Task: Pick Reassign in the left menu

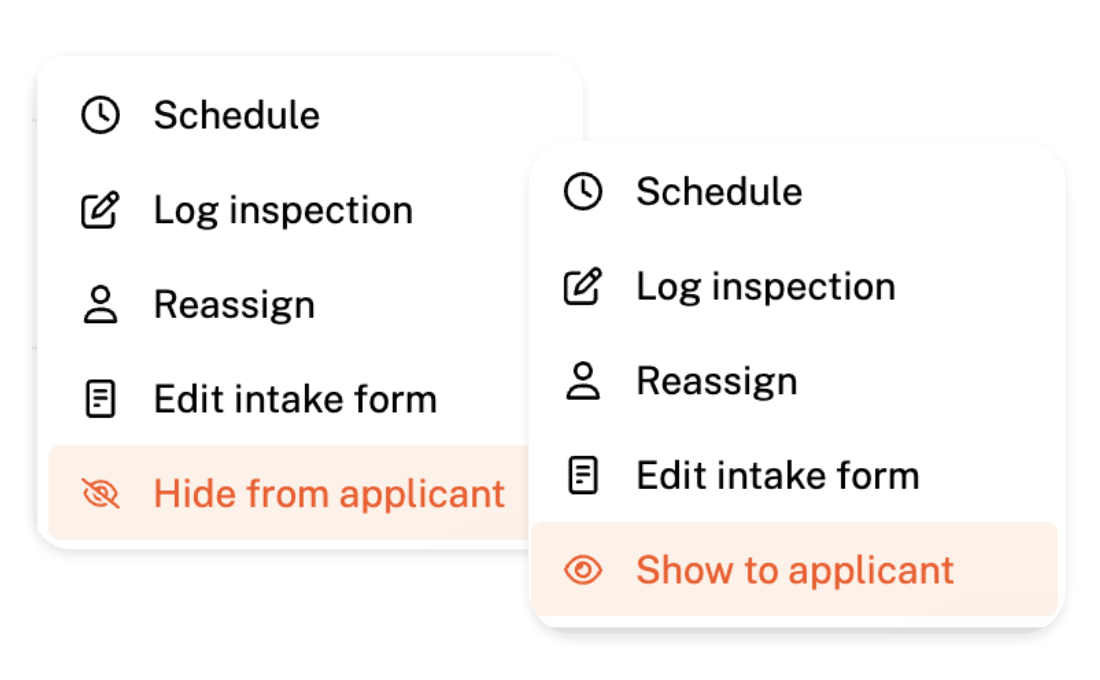Action: 234,306
